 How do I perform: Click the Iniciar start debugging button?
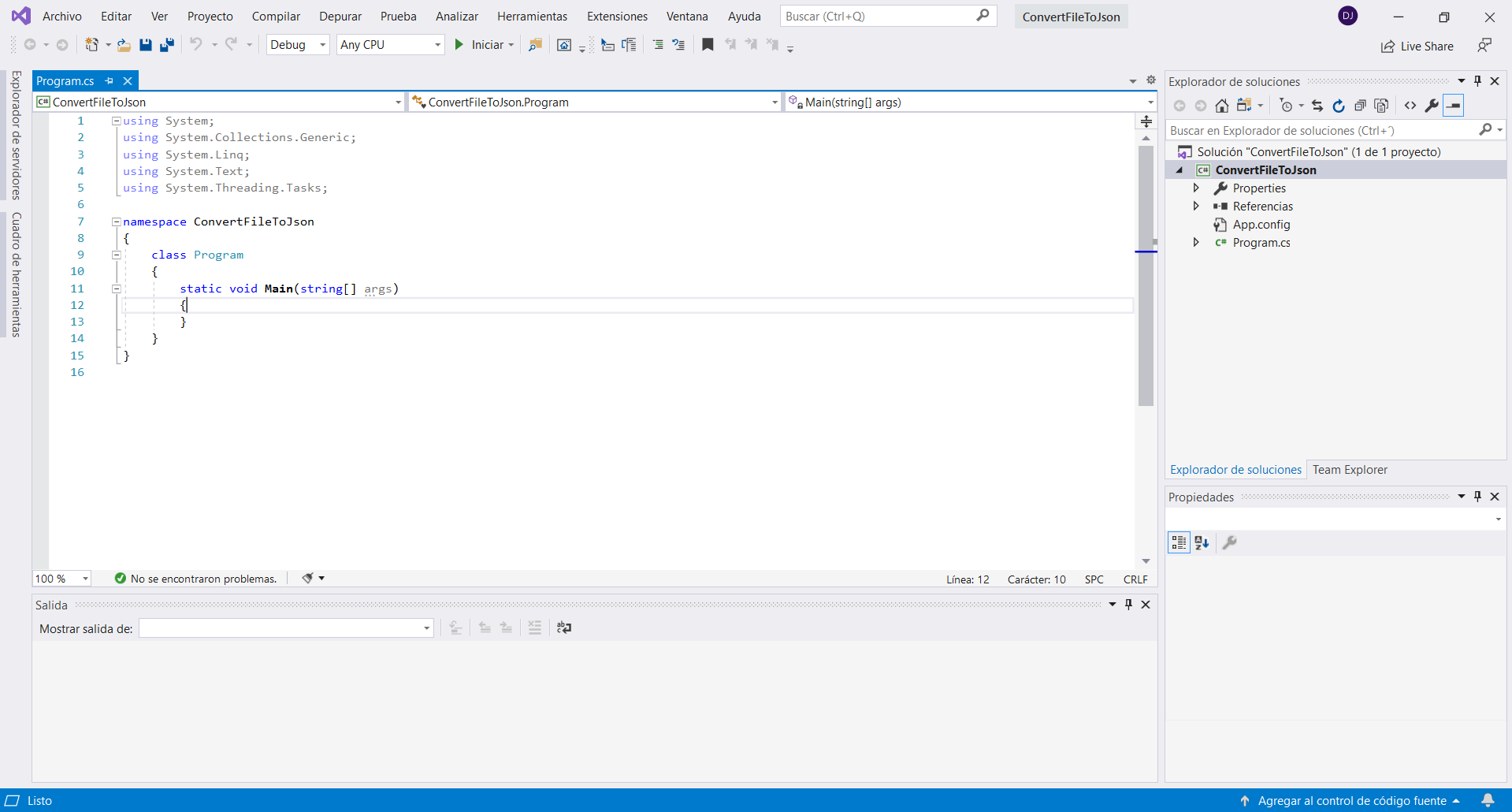(480, 45)
